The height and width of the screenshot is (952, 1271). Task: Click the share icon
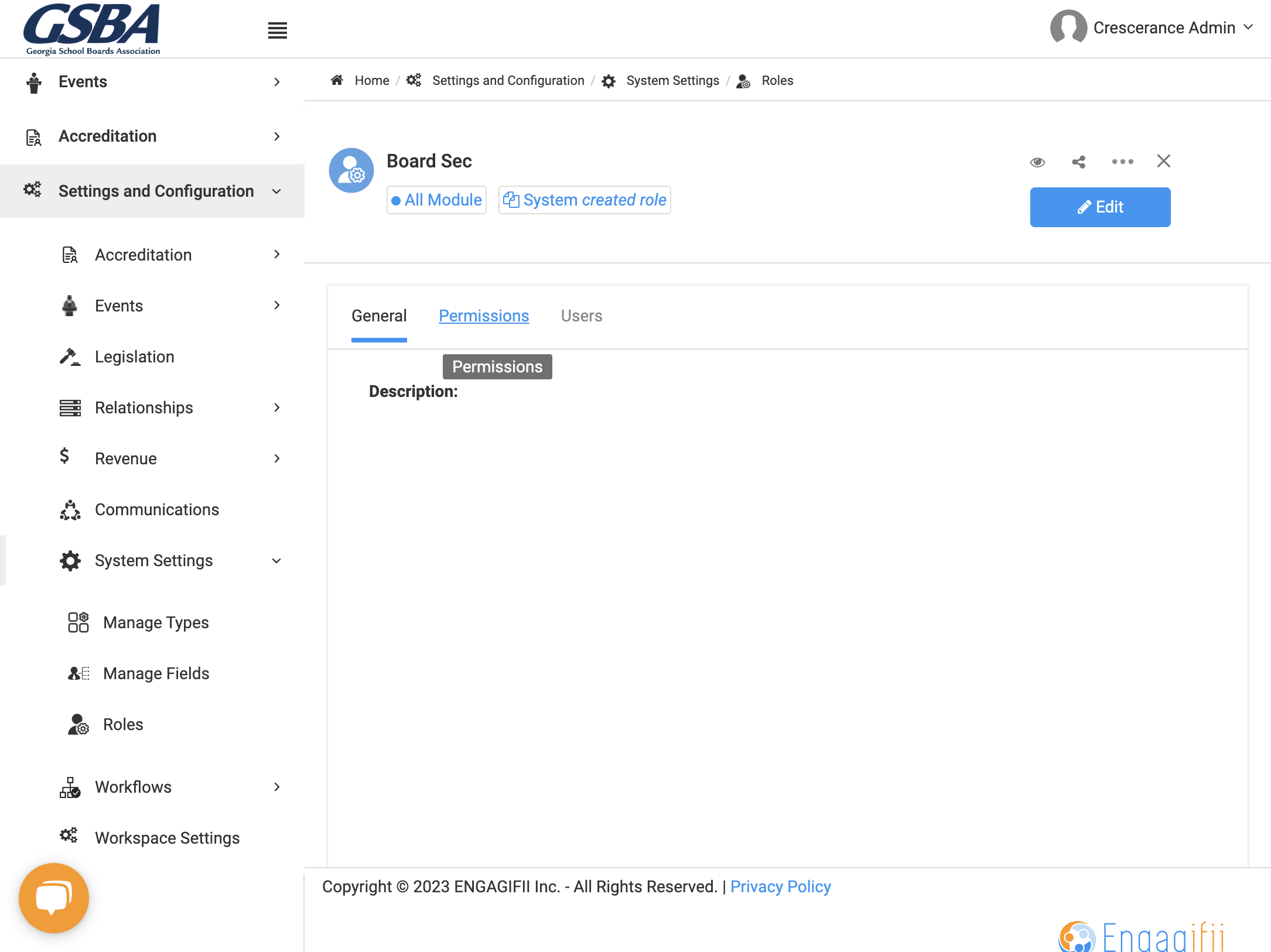1079,162
